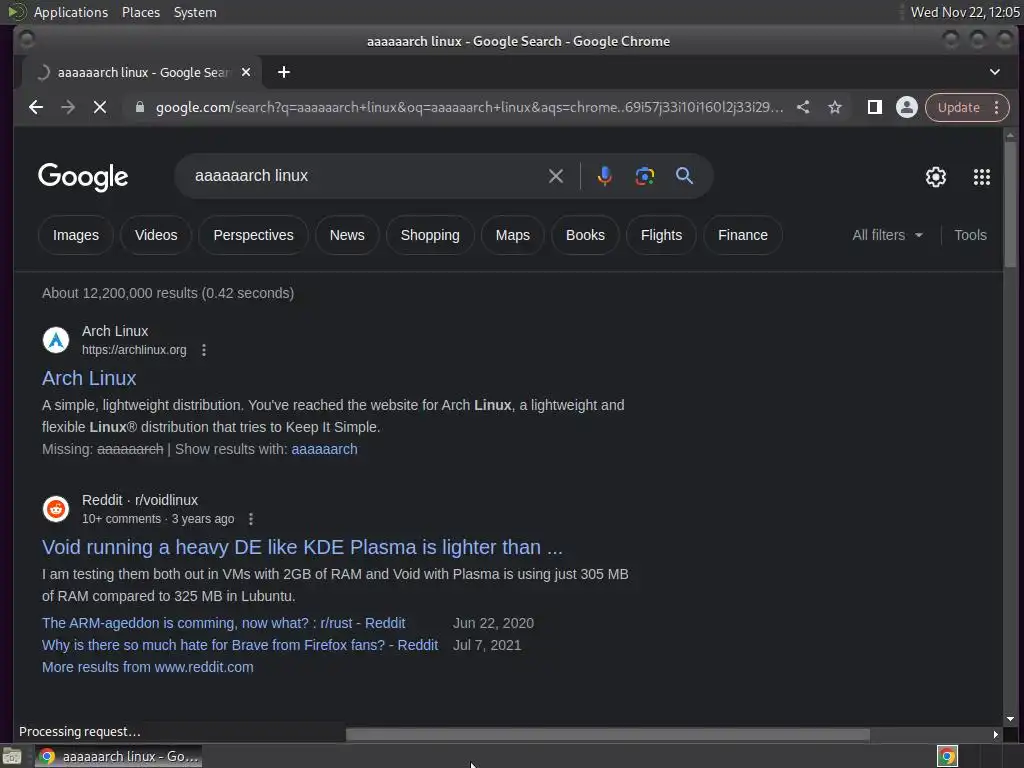Open more options for archlinux.org result
Viewport: 1024px width, 768px height.
pyautogui.click(x=204, y=350)
